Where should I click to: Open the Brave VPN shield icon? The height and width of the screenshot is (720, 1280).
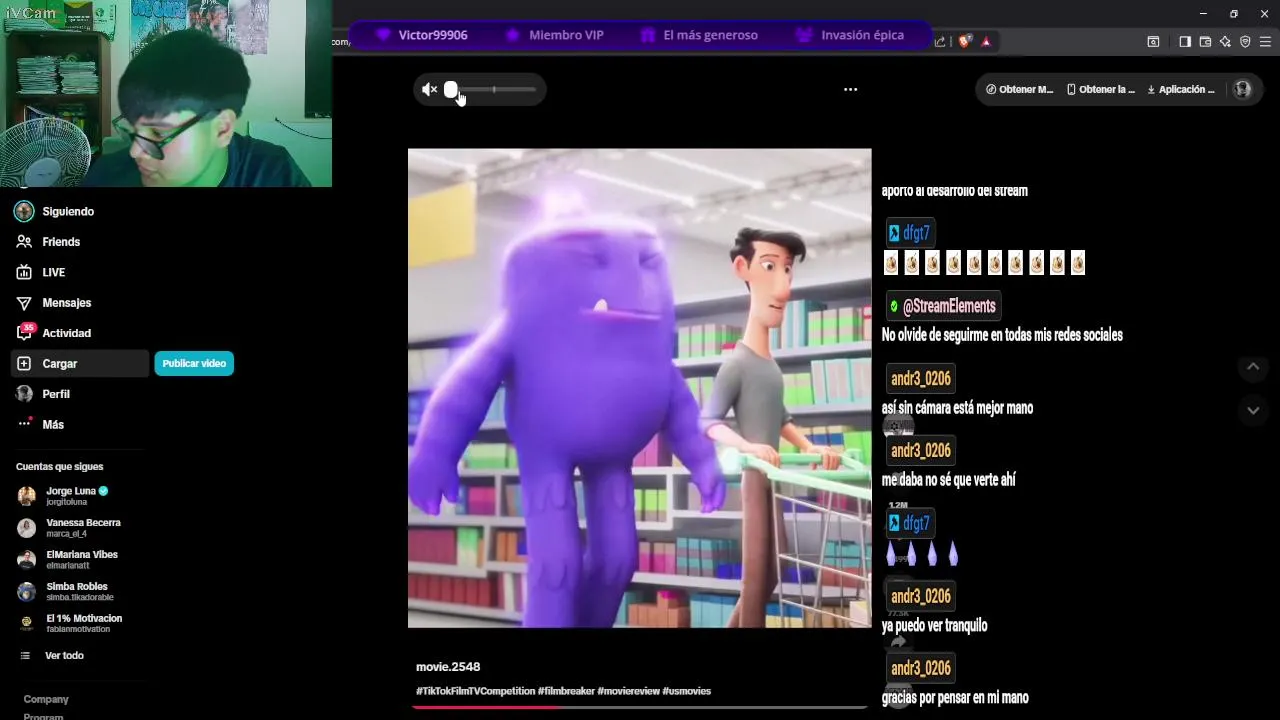coord(1245,41)
